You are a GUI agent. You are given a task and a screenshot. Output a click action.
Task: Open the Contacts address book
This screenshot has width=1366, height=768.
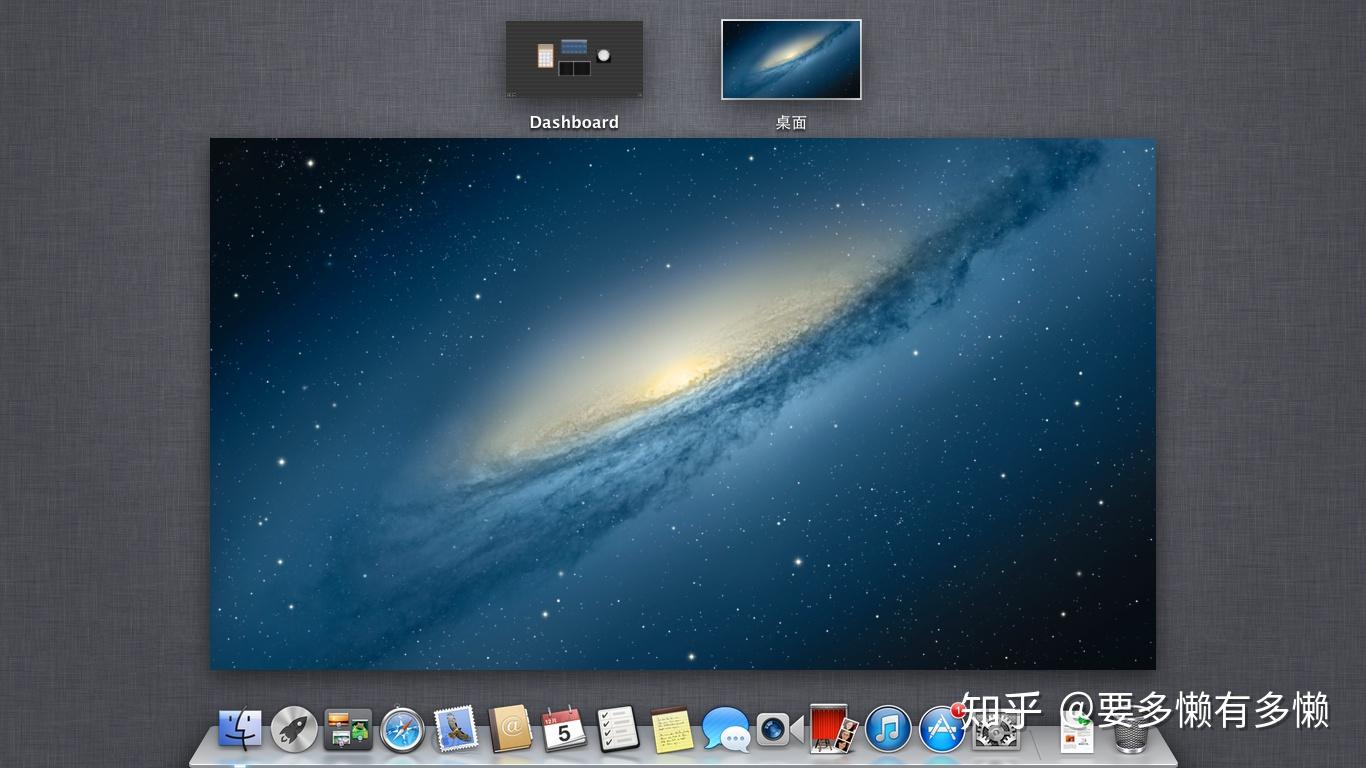(x=510, y=729)
